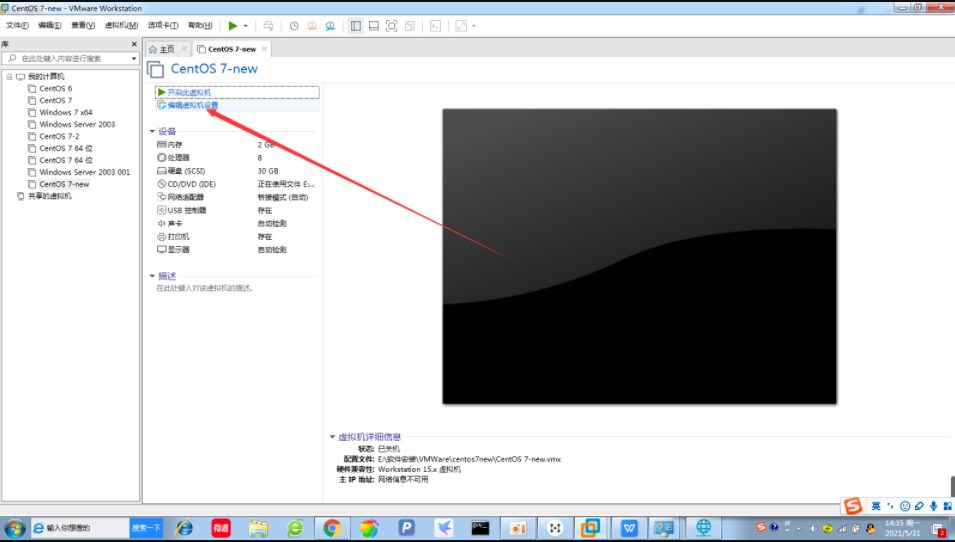955x542 pixels.
Task: Collapse the 虚拟机详细信息 section
Action: coord(333,437)
